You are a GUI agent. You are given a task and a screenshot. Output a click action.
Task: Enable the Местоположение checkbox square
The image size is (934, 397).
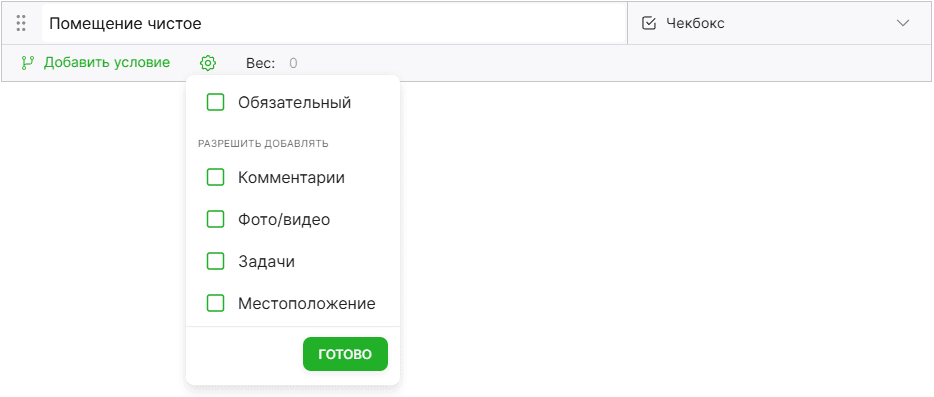(x=215, y=303)
